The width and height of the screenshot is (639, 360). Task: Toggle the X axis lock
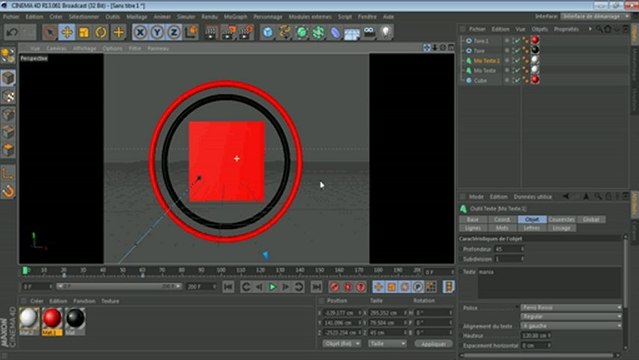coord(140,32)
